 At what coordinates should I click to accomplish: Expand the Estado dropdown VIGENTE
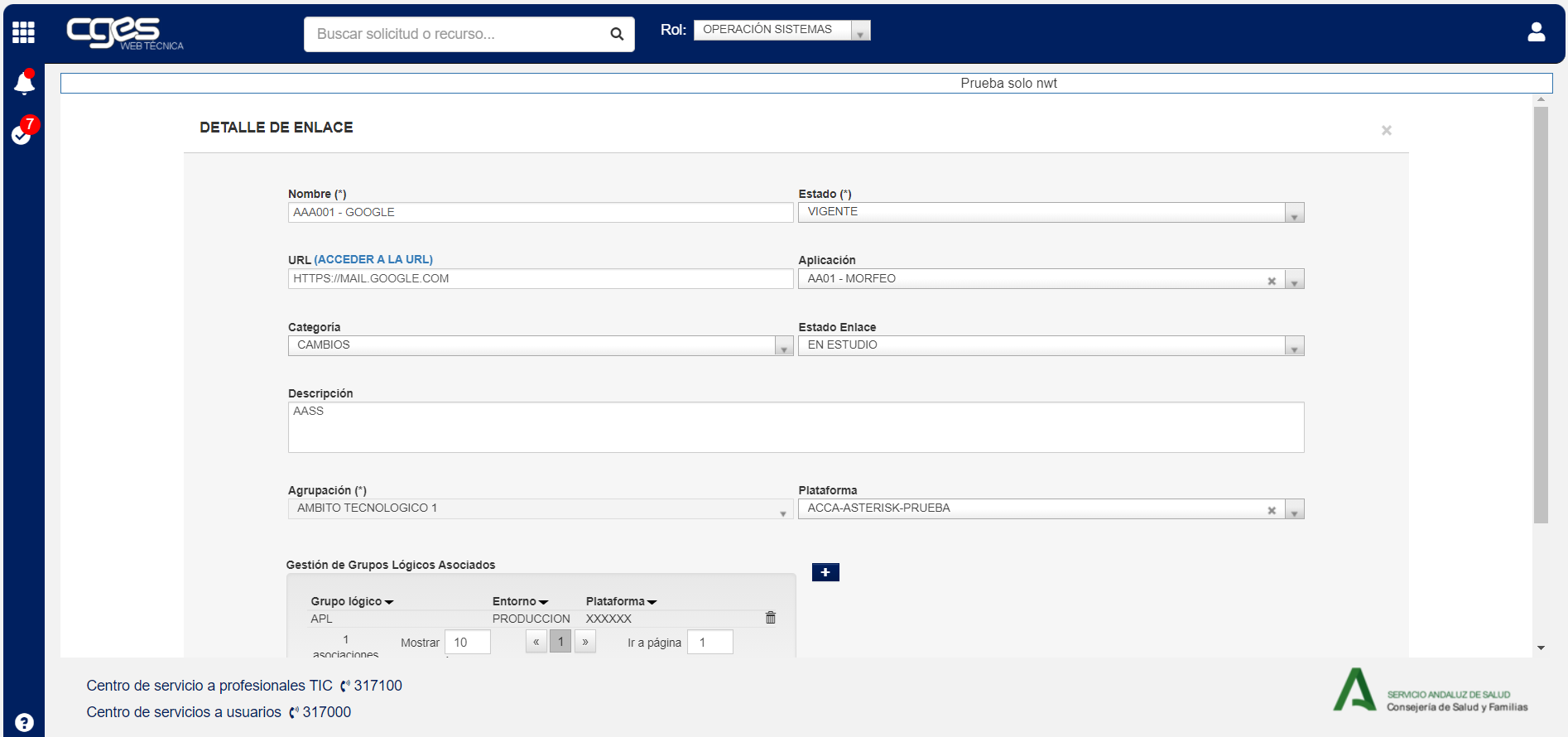tap(1051, 212)
